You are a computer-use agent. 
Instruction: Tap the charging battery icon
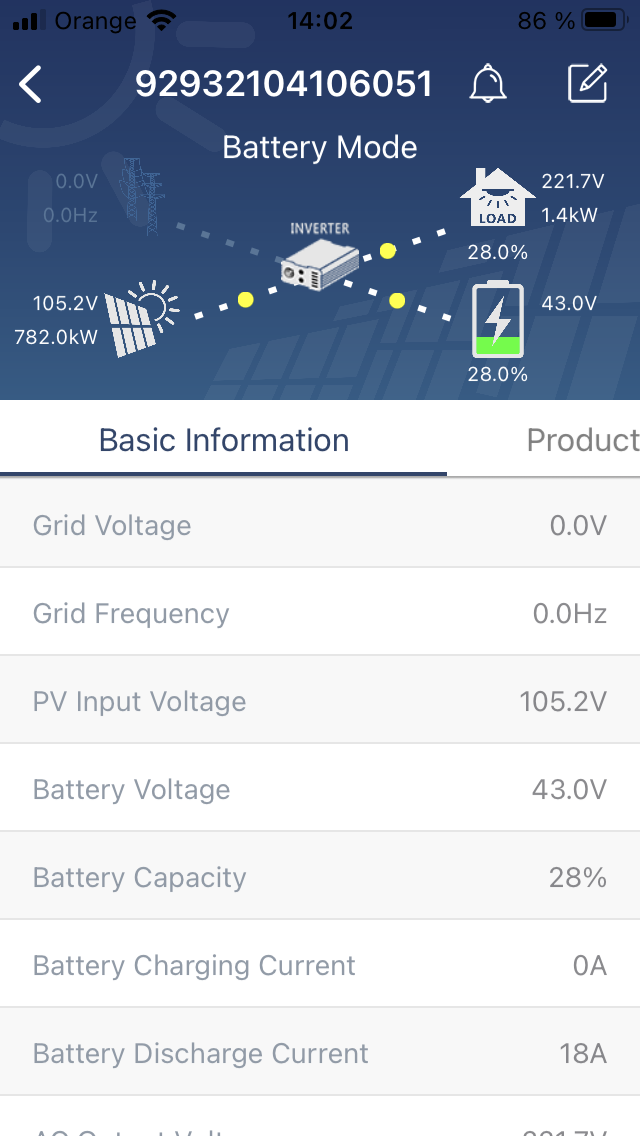click(497, 321)
